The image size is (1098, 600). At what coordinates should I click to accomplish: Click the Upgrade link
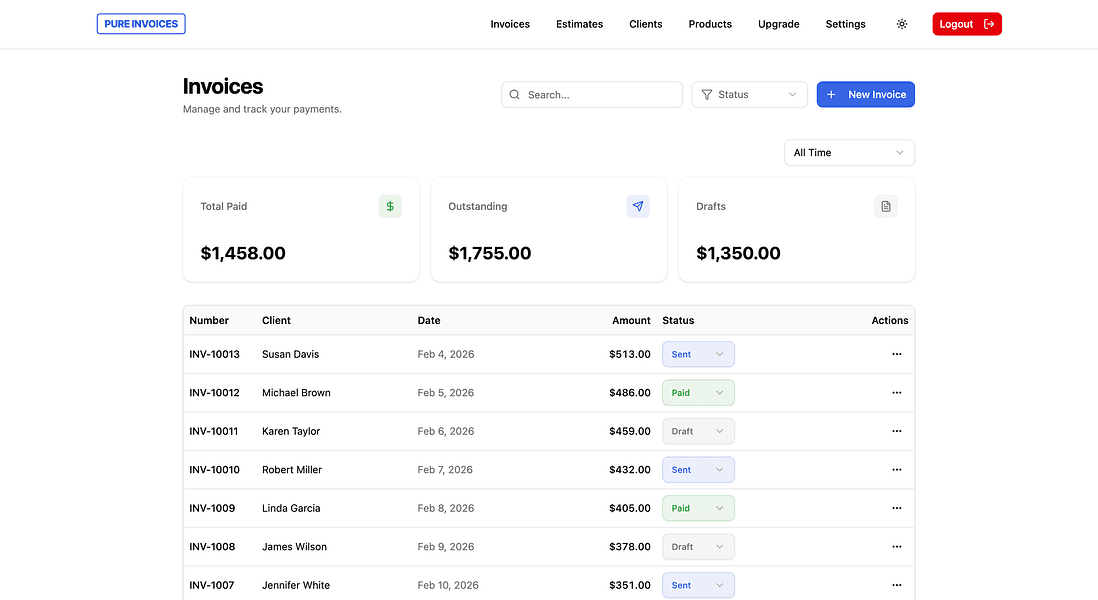click(778, 24)
